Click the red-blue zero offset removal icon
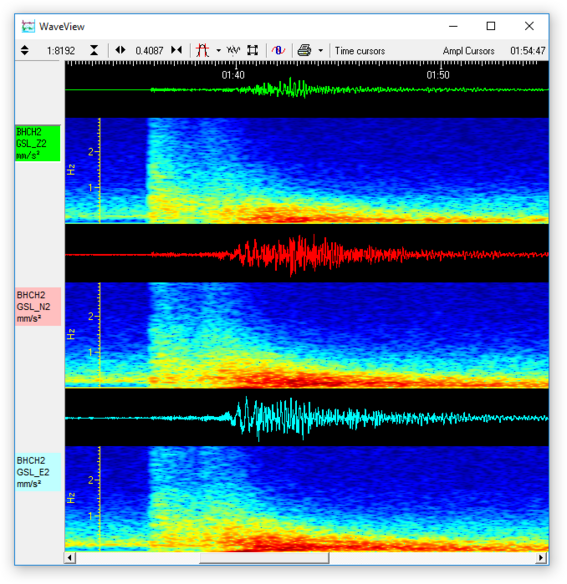This screenshot has width=567, height=584. 278,50
